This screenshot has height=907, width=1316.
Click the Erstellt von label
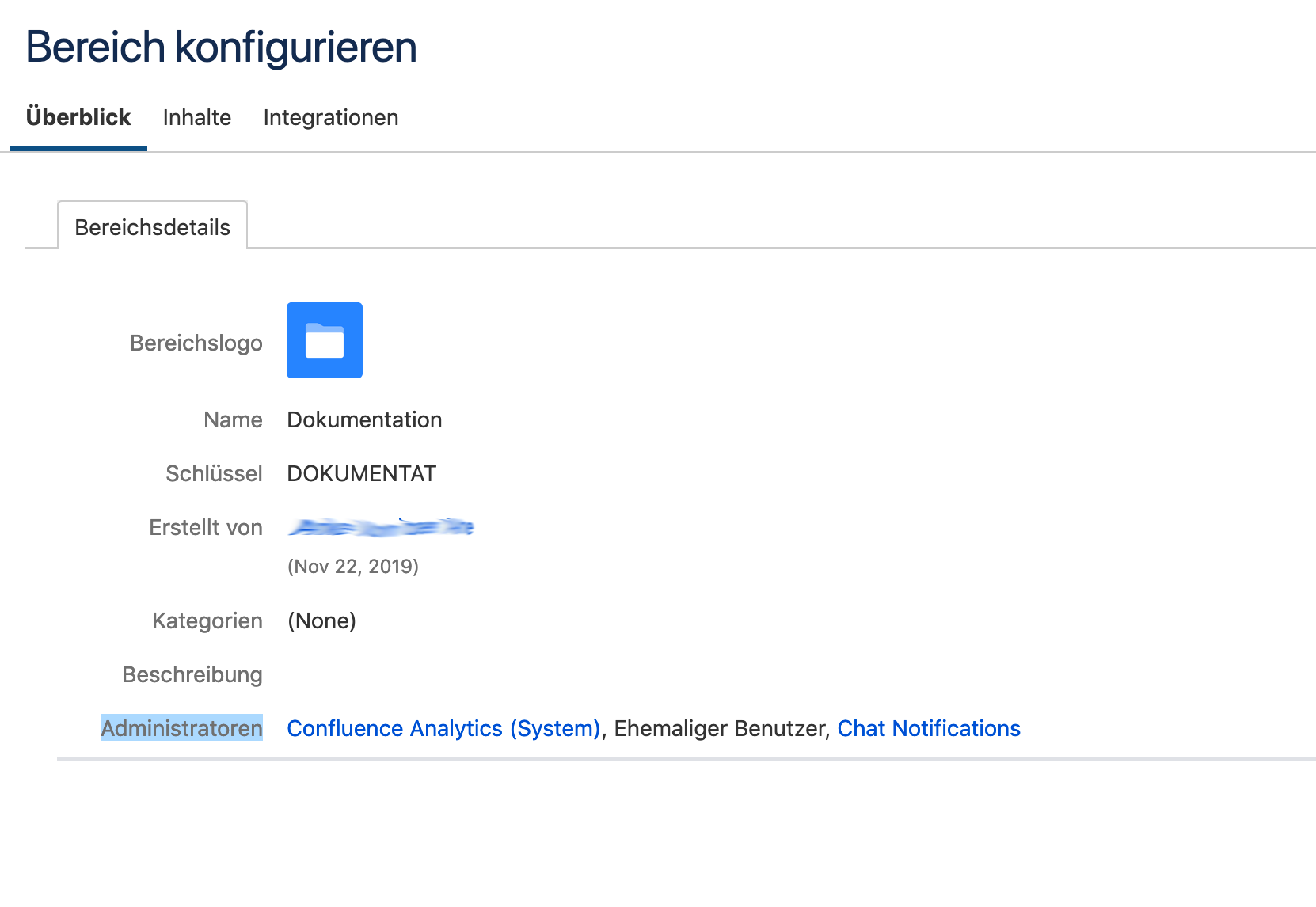206,527
